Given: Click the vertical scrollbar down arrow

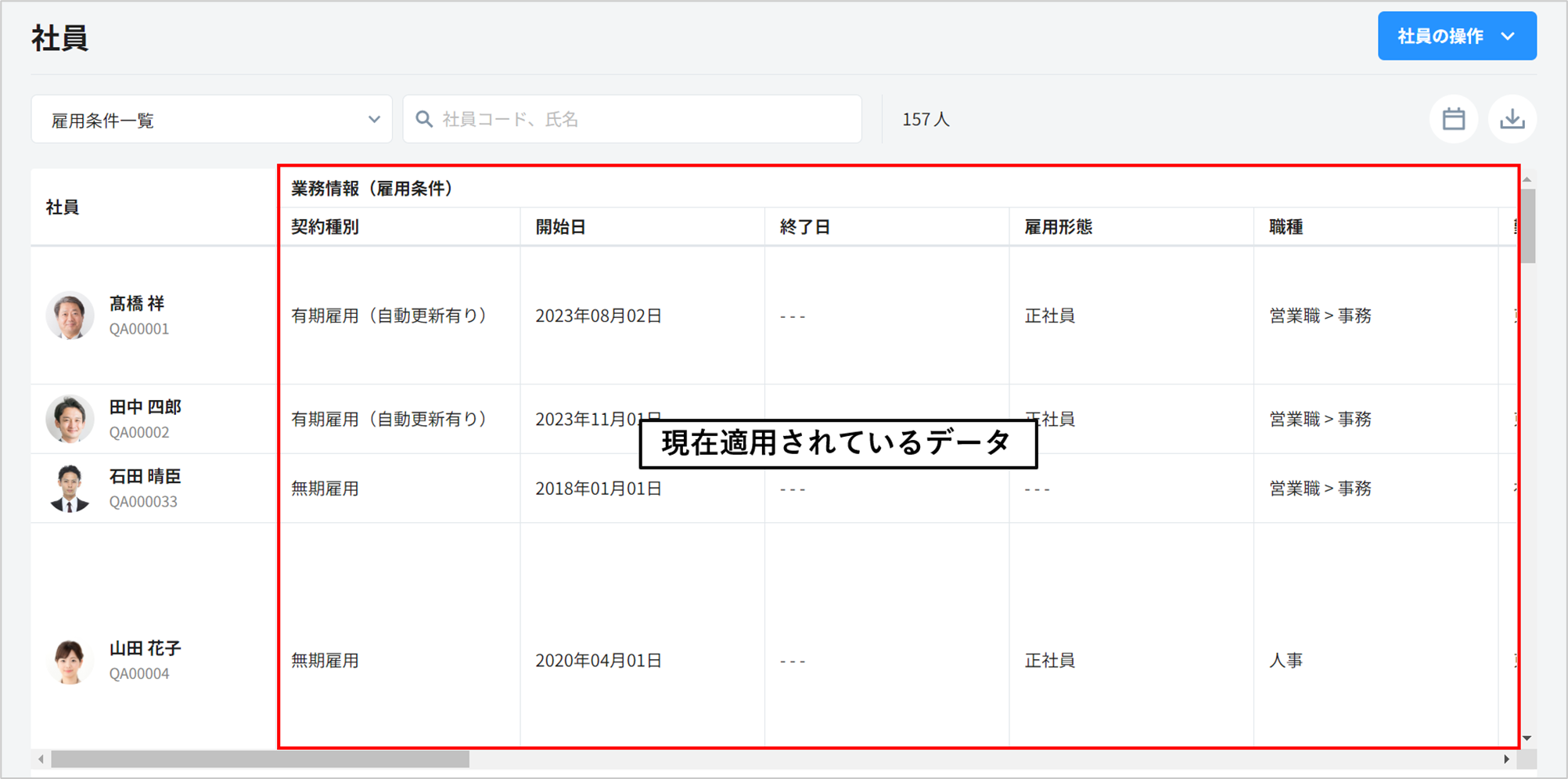Looking at the screenshot, I should 1527,738.
